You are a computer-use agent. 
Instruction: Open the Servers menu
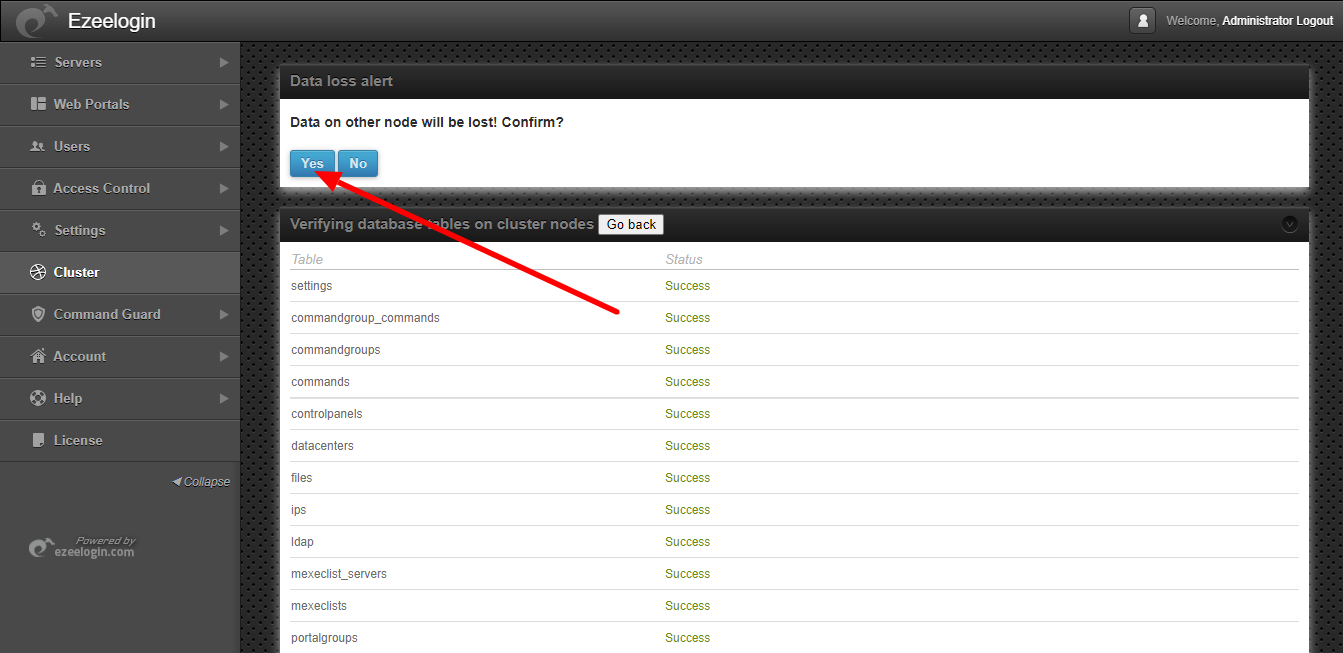coord(120,62)
